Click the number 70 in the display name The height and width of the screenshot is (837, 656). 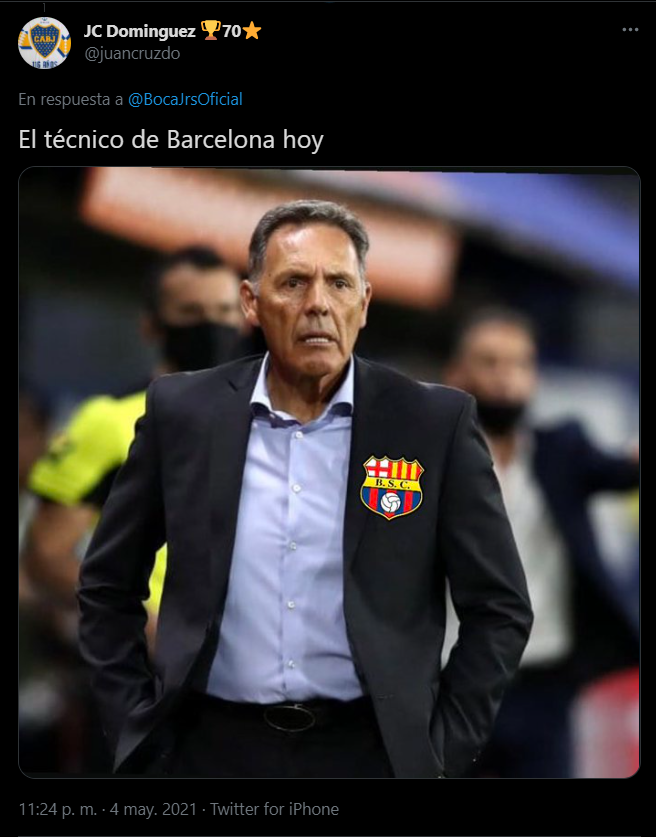pyautogui.click(x=232, y=31)
